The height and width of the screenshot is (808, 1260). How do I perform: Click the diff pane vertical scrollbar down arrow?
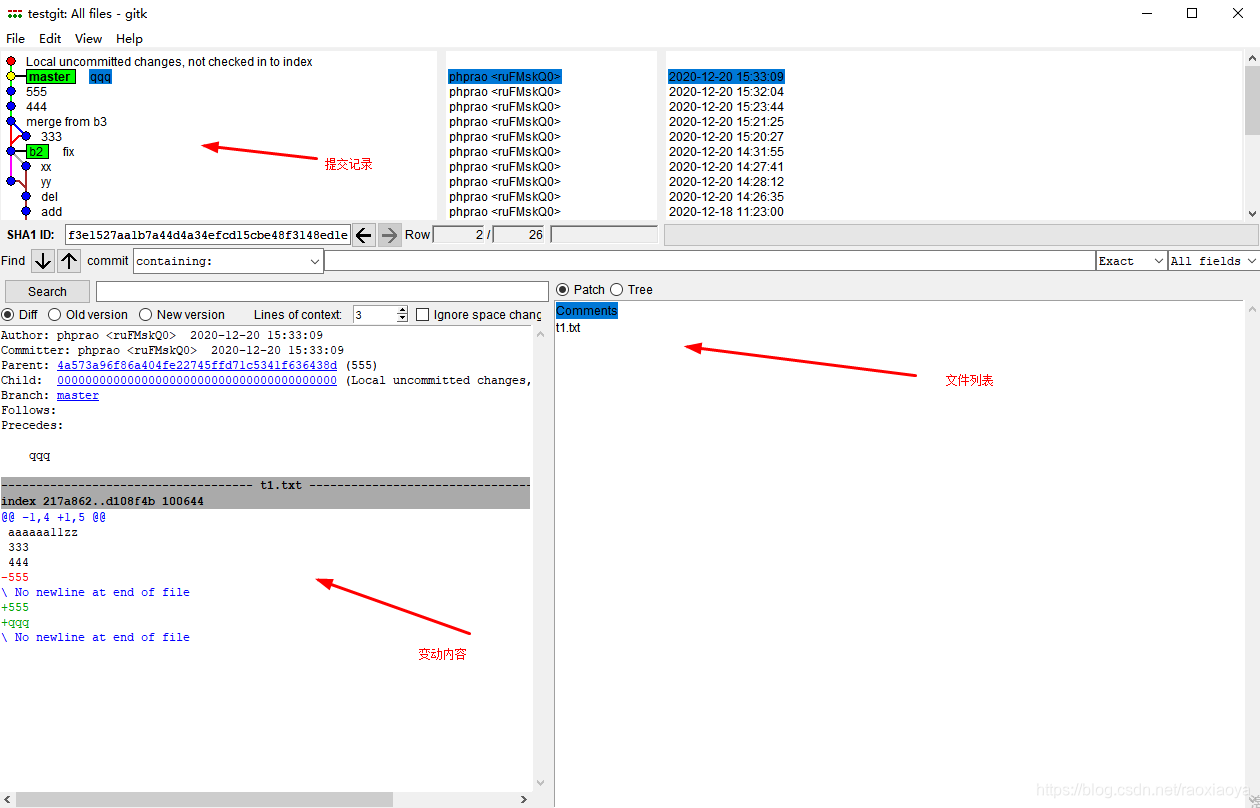coord(541,783)
